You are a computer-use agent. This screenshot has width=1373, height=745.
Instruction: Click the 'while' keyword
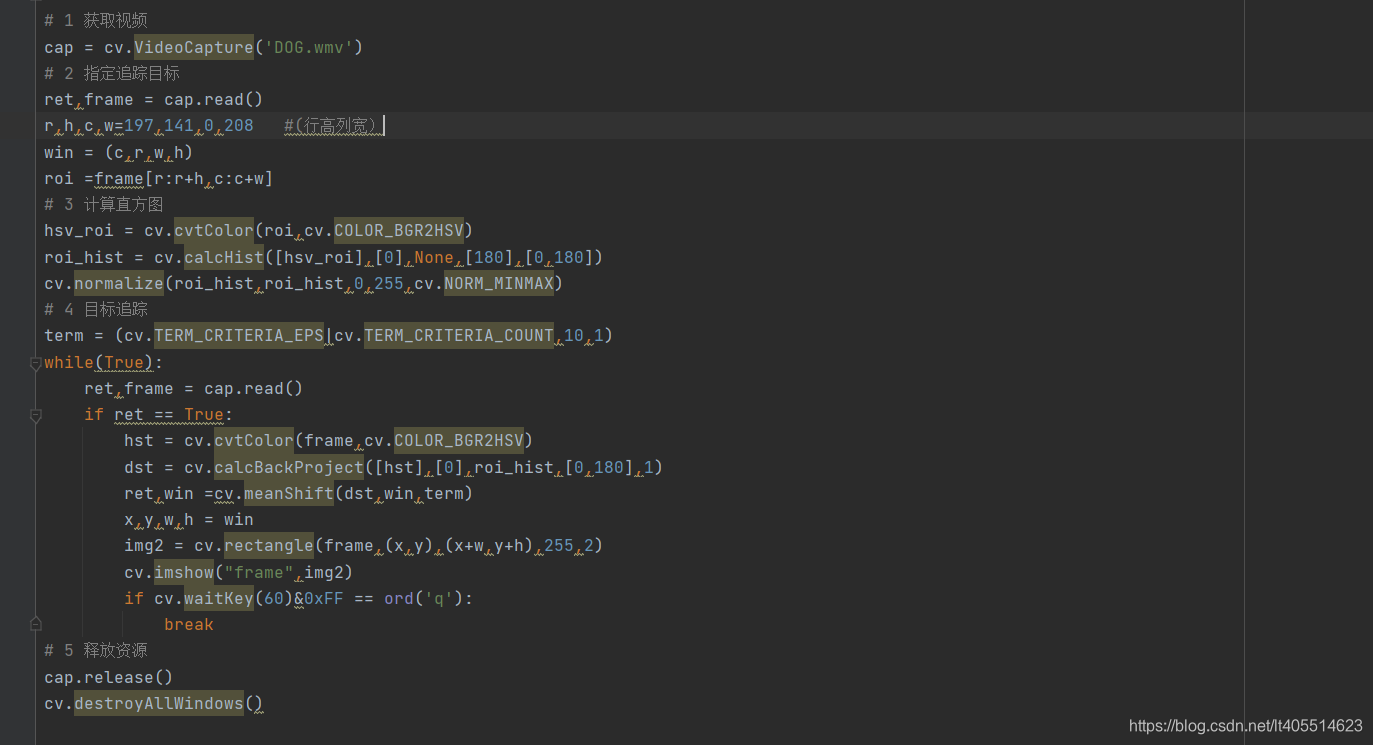coord(69,362)
